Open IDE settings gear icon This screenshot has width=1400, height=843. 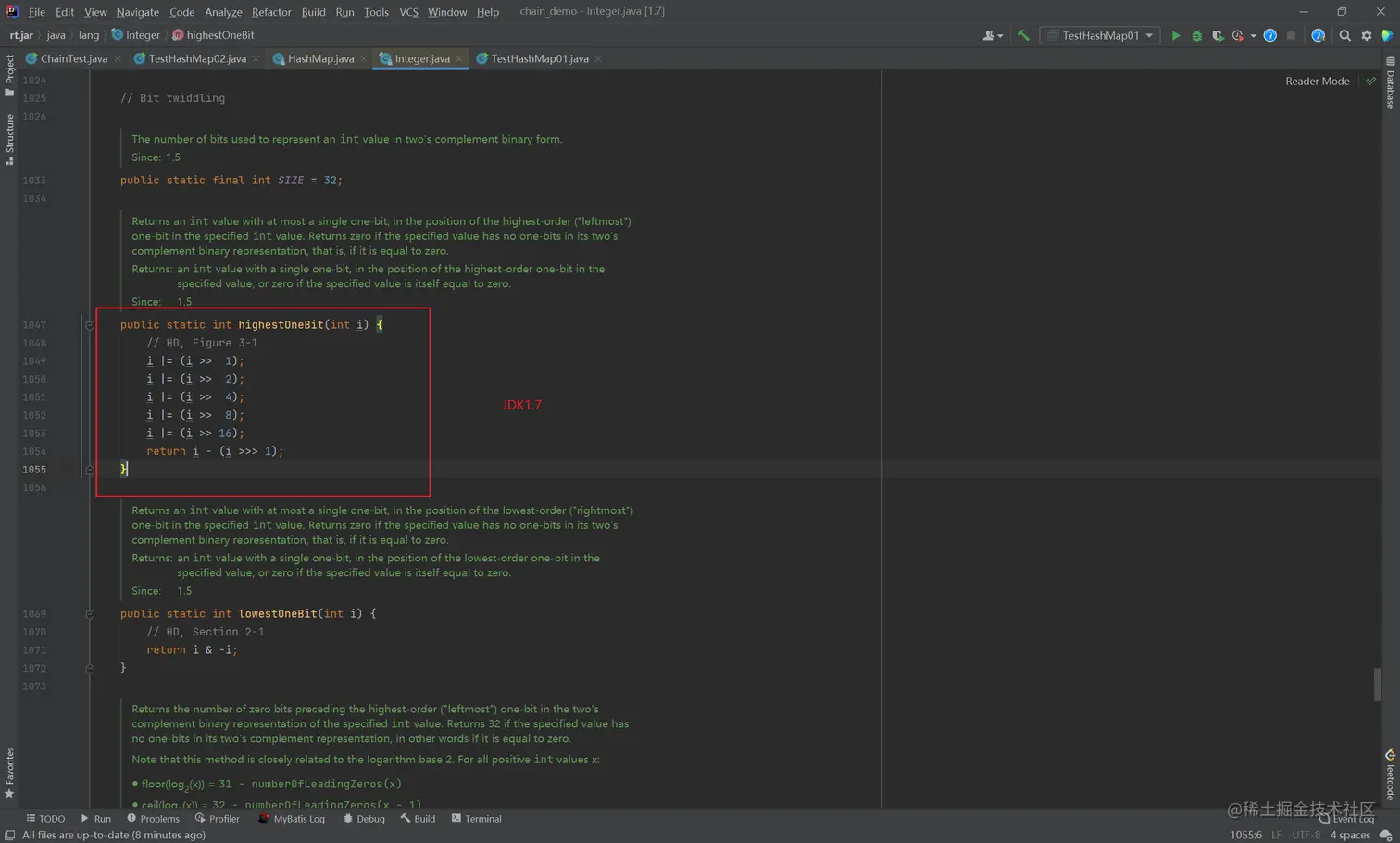tap(1367, 35)
